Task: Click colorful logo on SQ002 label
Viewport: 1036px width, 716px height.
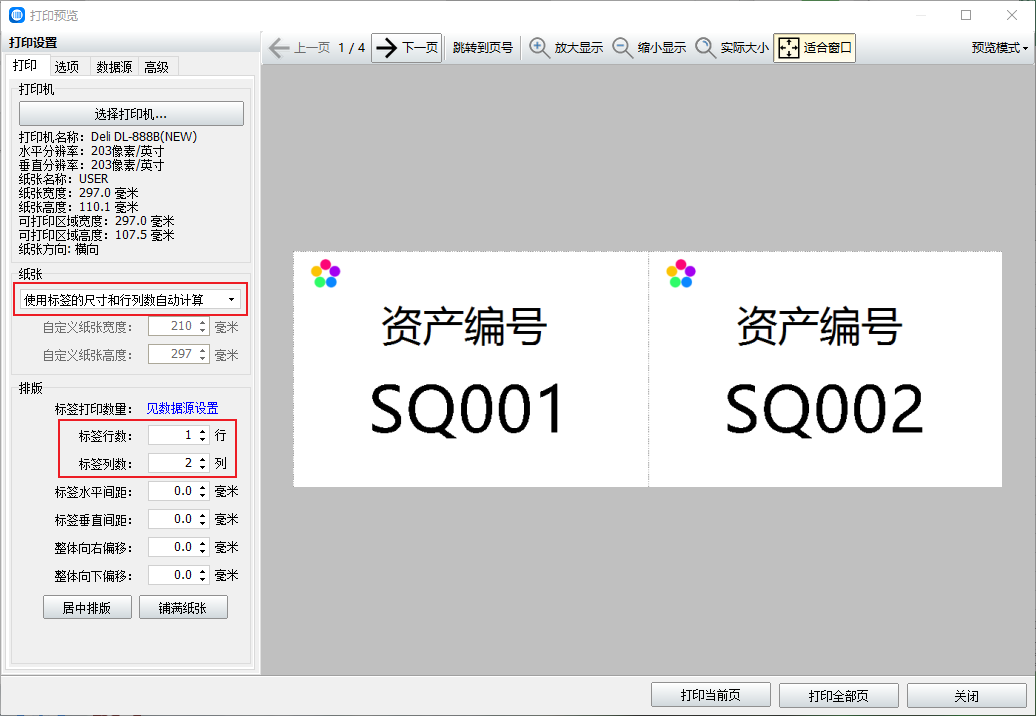Action: (681, 273)
